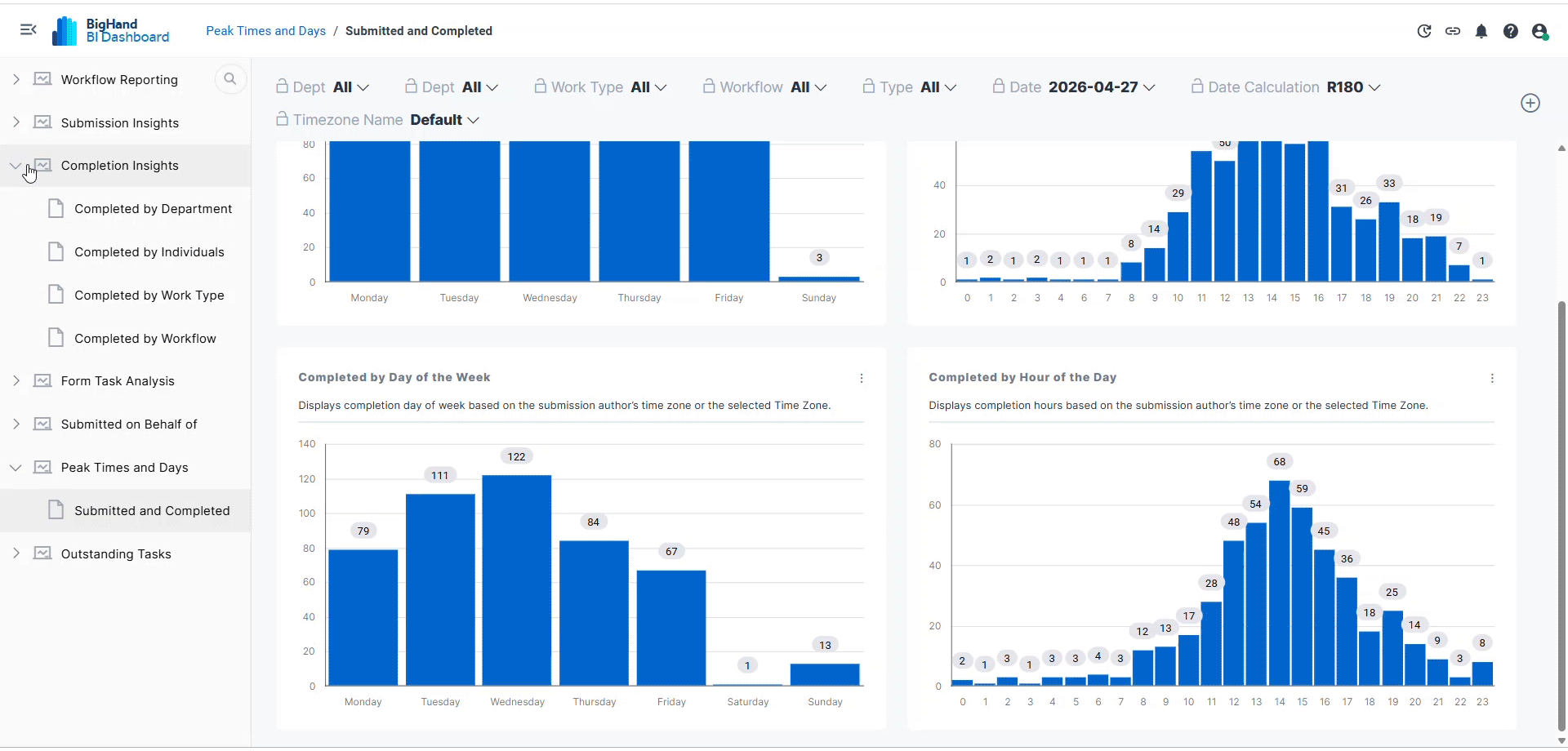The width and height of the screenshot is (1568, 751).
Task: Go to Peak Times and Days breadcrumb
Action: (x=265, y=31)
